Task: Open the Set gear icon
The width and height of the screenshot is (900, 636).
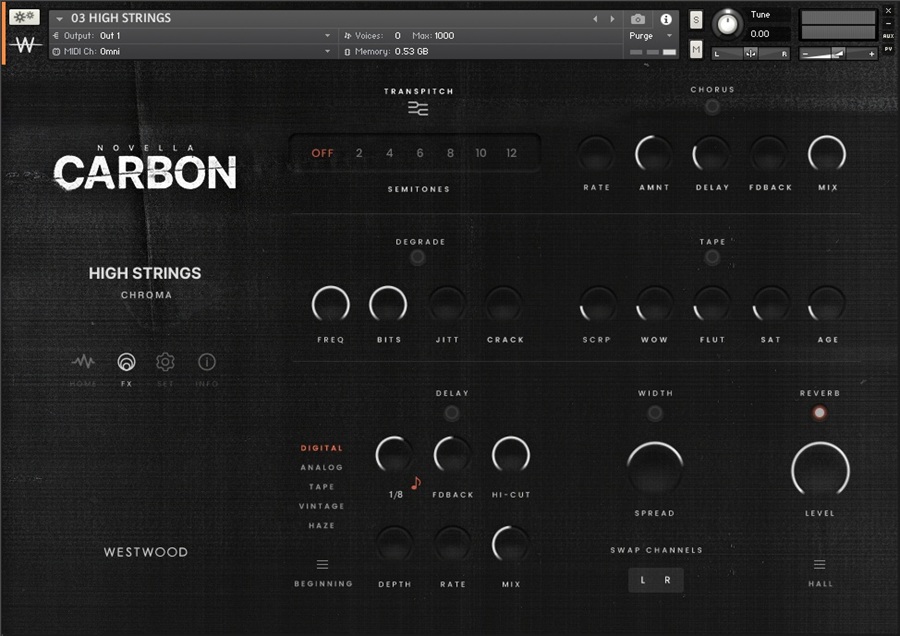Action: pos(165,362)
